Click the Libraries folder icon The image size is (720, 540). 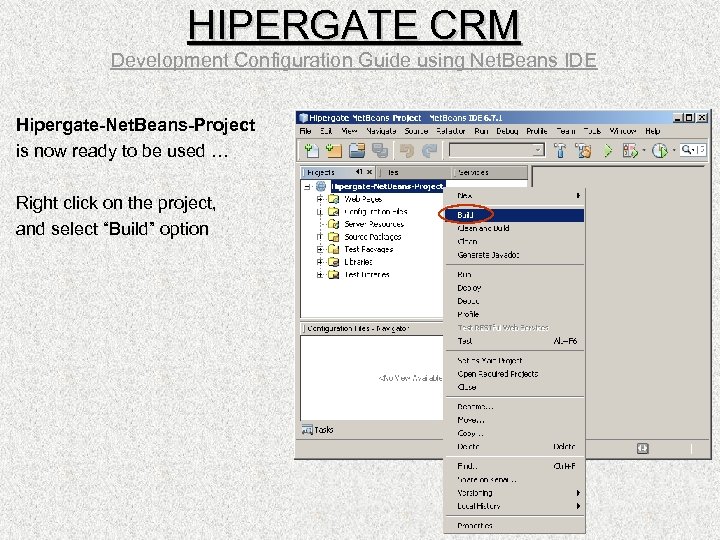click(x=333, y=262)
